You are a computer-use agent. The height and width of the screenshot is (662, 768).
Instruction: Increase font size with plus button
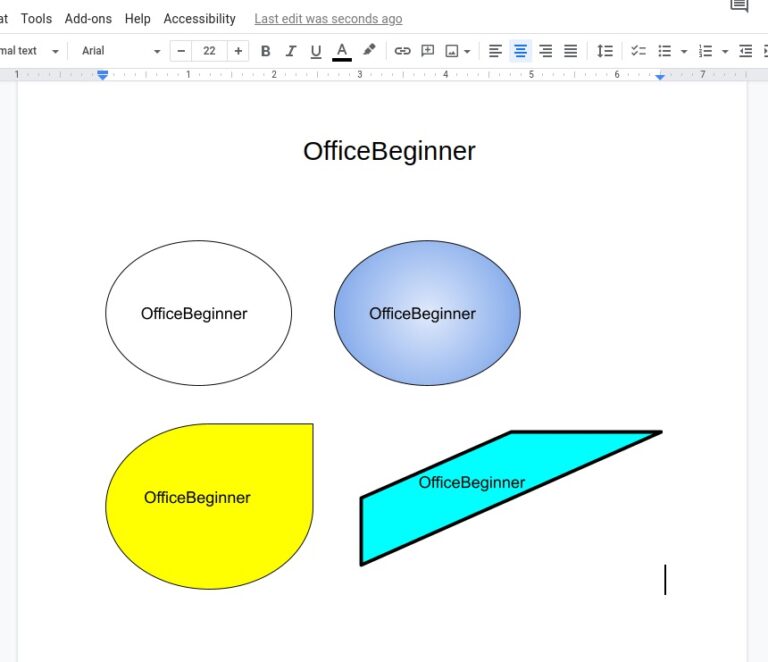238,51
